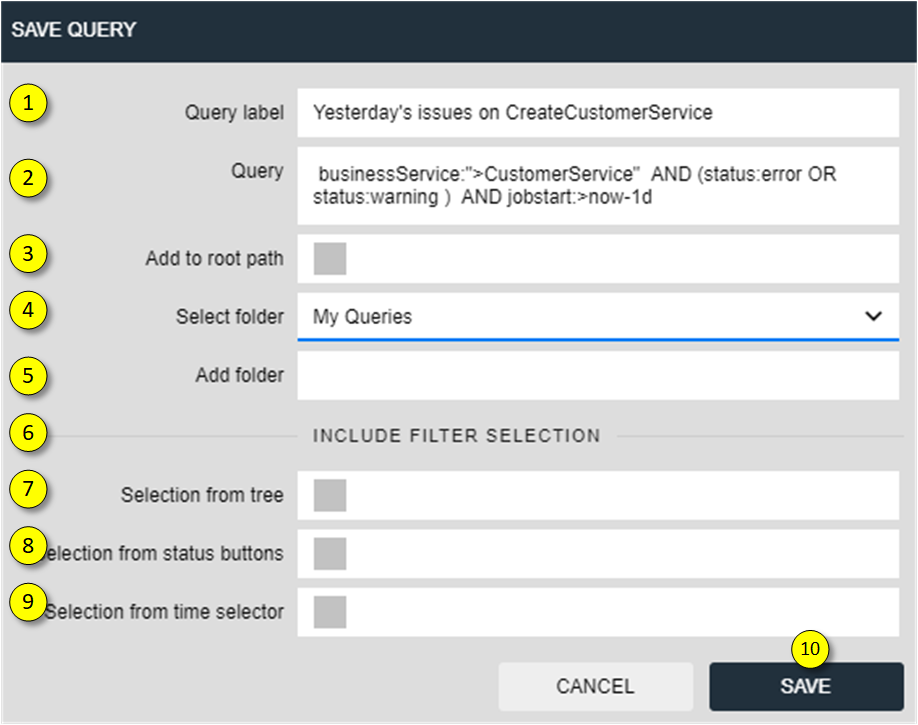Click into the Query label text field
Viewport: 918px width, 725px height.
click(x=598, y=112)
